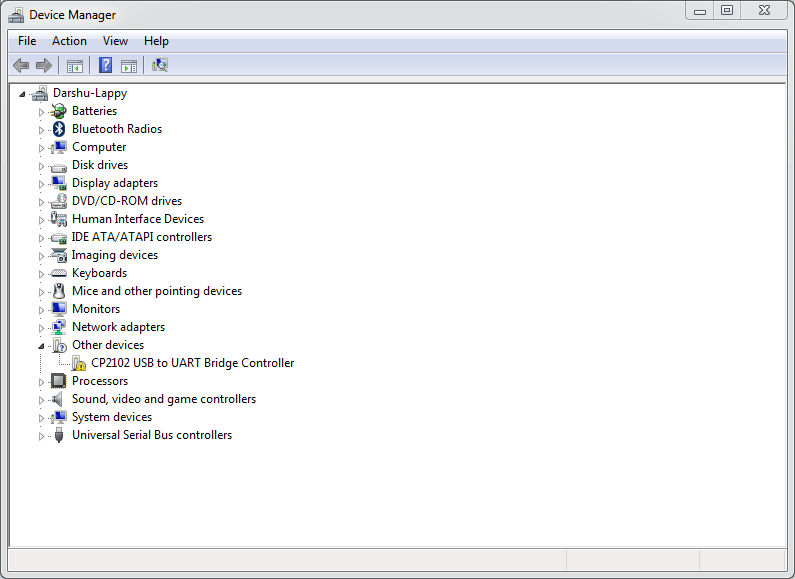Click the System devices icon
The width and height of the screenshot is (795, 579).
point(59,417)
